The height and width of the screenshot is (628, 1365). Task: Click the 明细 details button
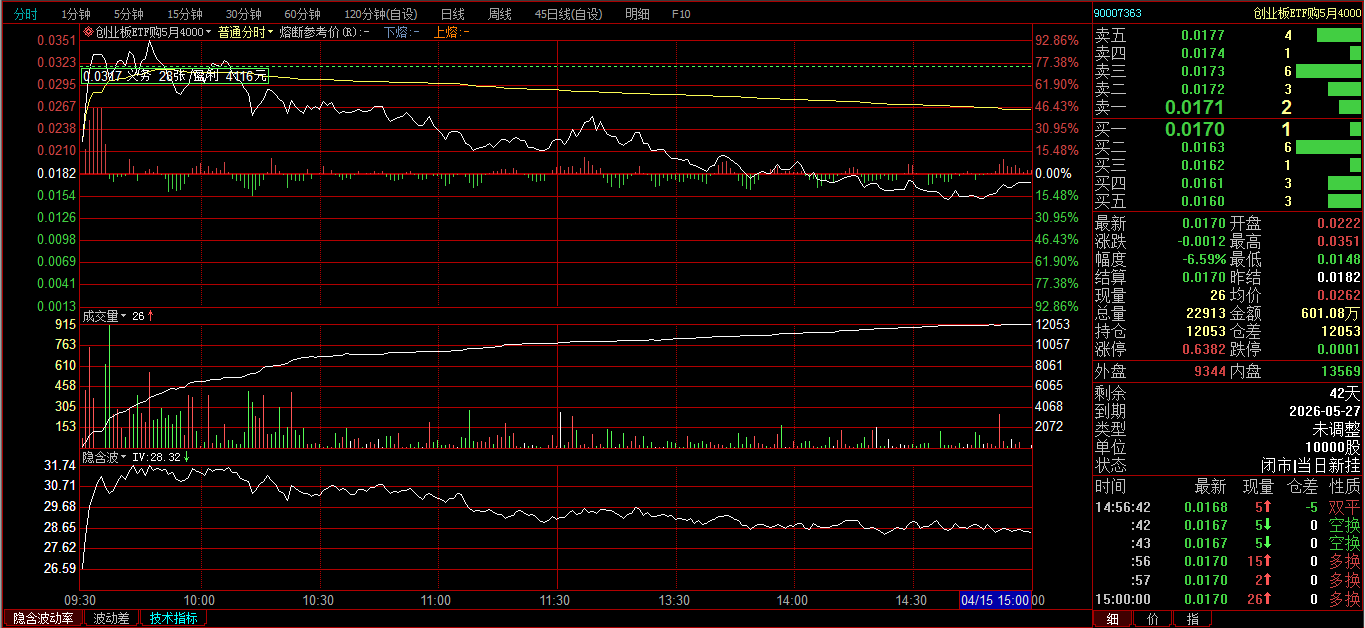(637, 14)
